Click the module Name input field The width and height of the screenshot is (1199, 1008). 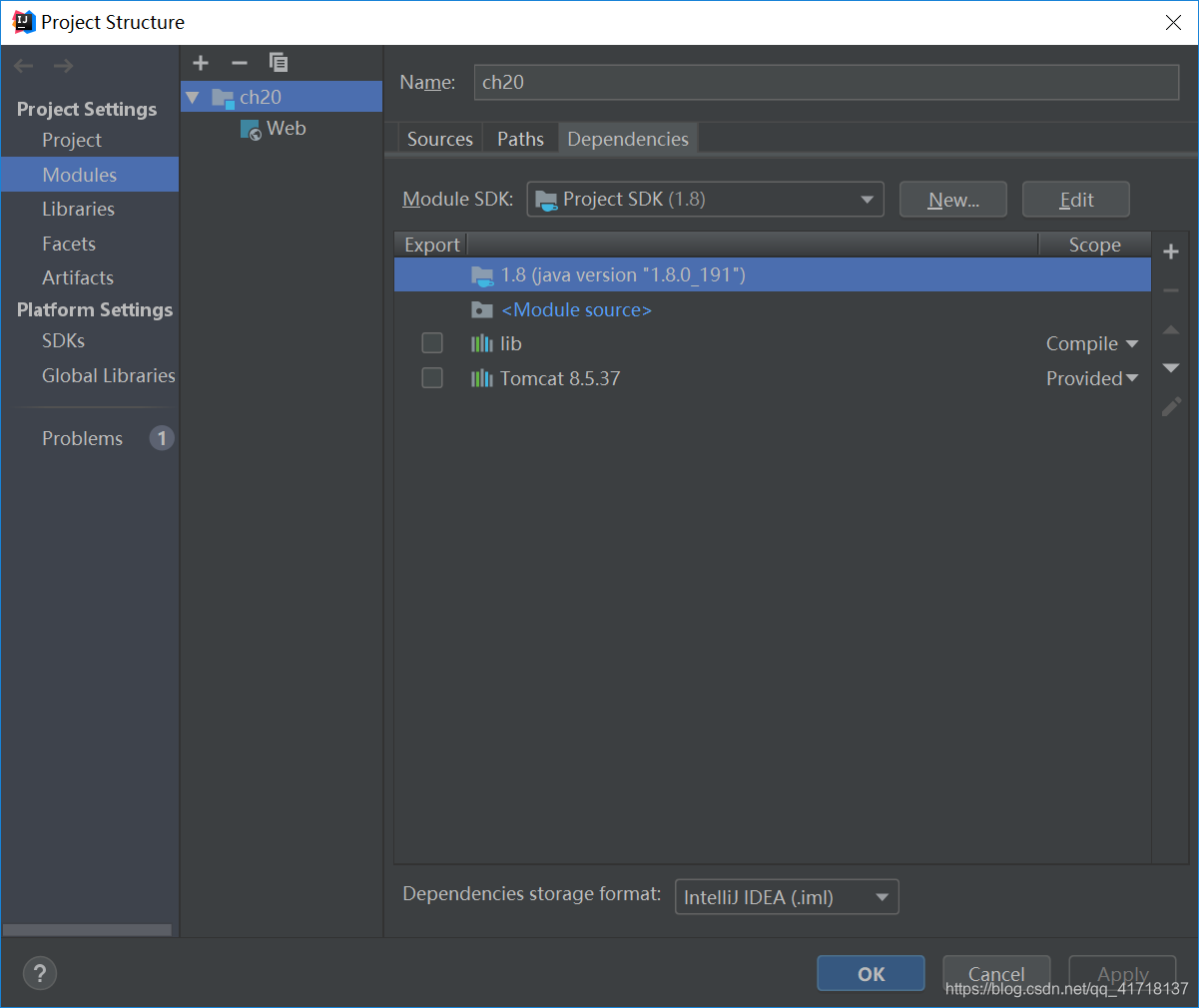(x=827, y=82)
